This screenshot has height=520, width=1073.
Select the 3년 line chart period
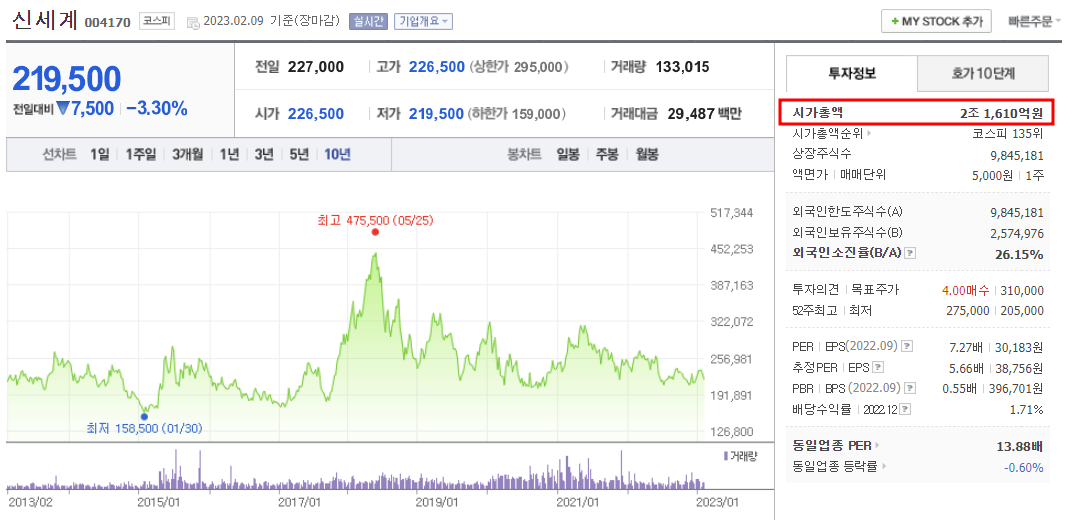(263, 155)
